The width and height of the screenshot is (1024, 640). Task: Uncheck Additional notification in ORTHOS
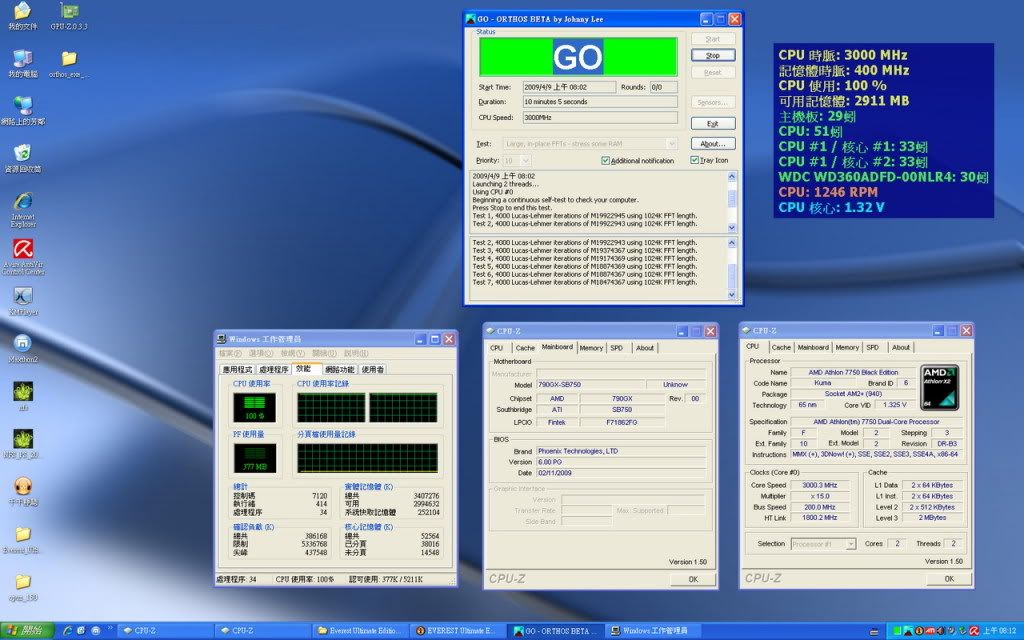click(606, 160)
